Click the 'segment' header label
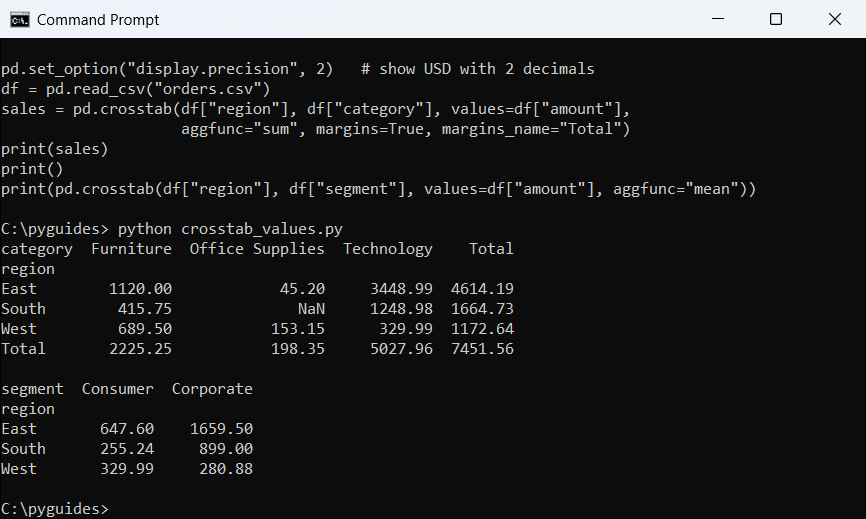 click(33, 389)
